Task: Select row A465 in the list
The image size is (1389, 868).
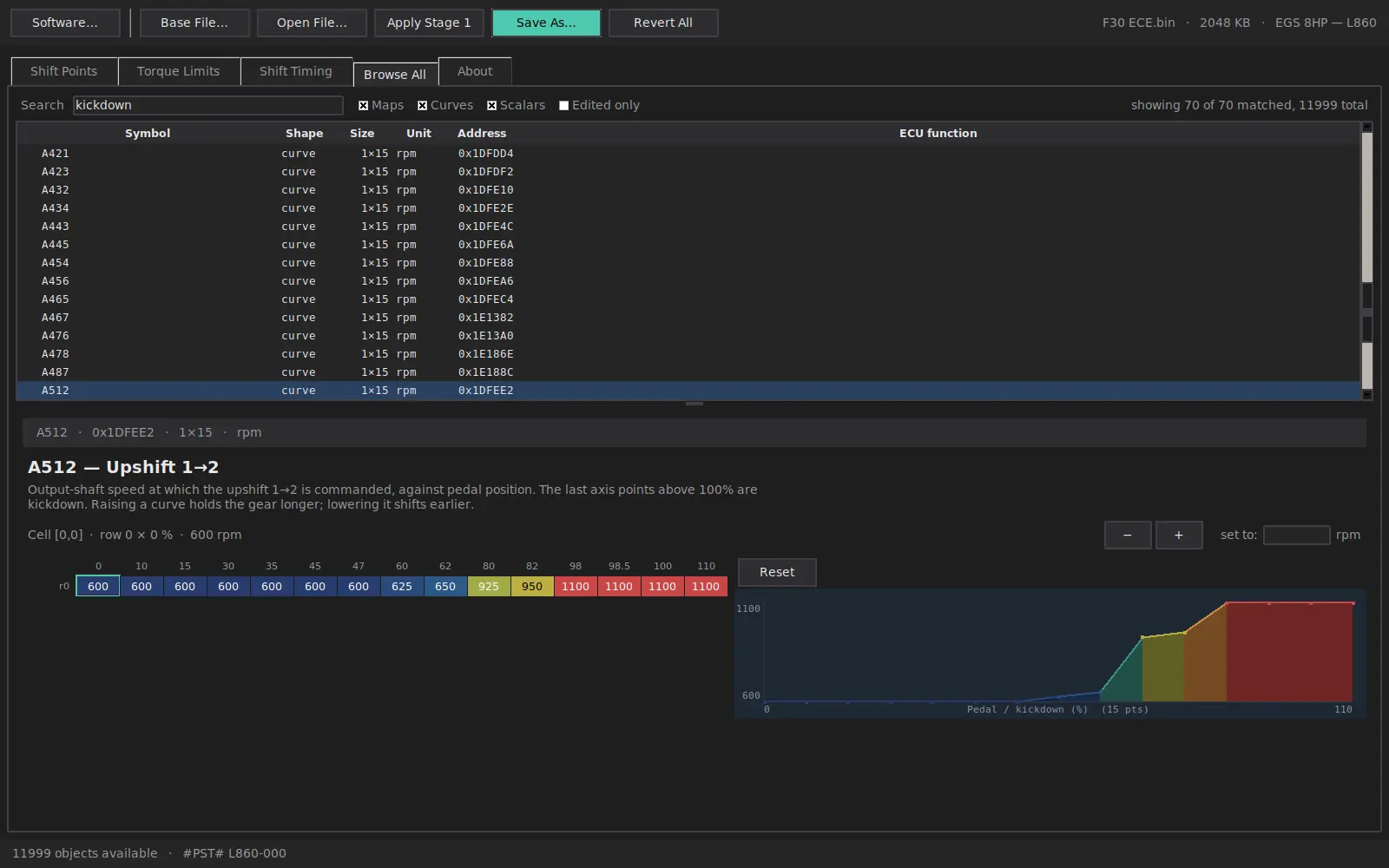Action: (688, 299)
